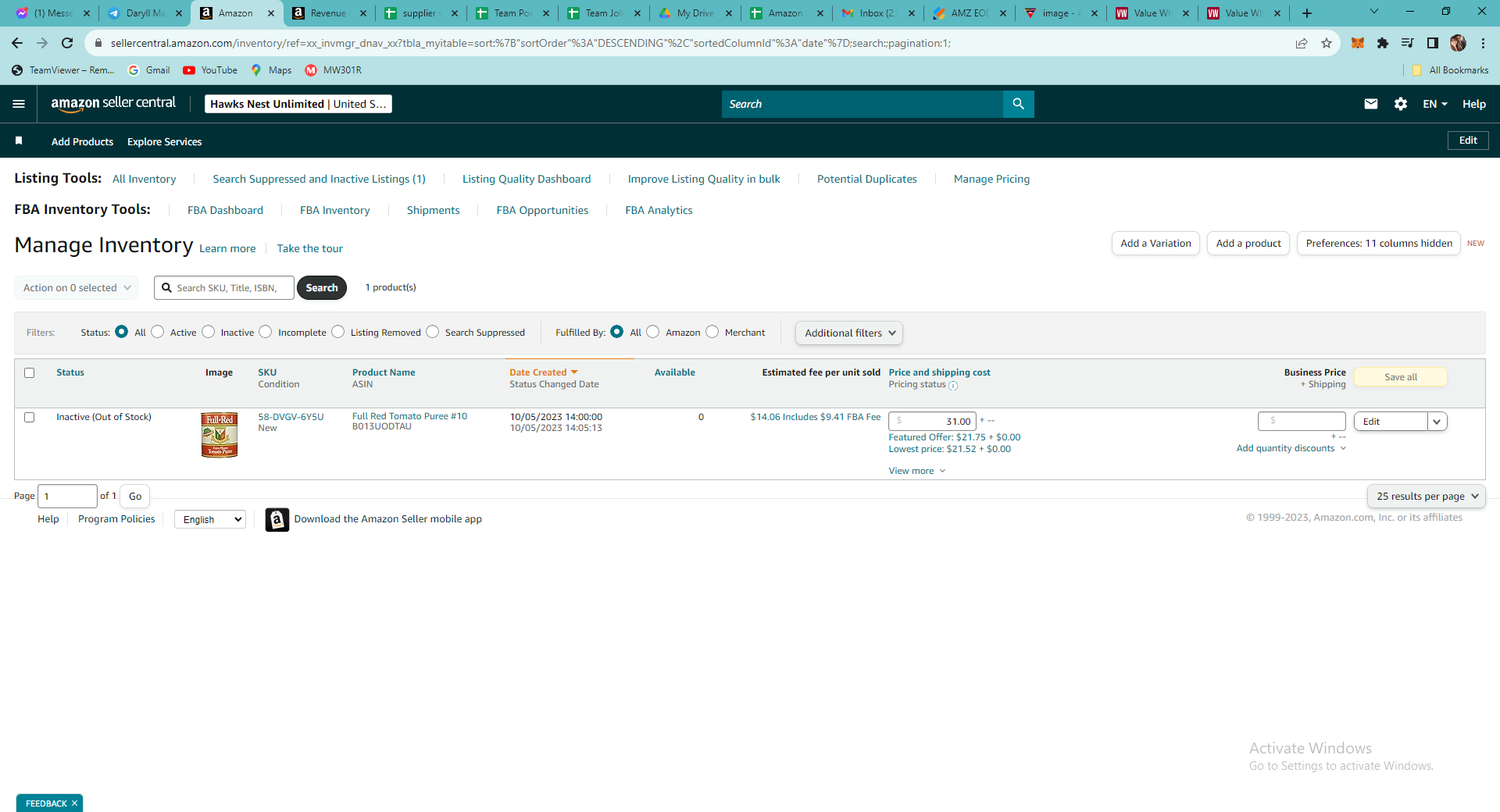Open the media control icon in Chrome toolbar
1500x812 pixels.
(1407, 43)
